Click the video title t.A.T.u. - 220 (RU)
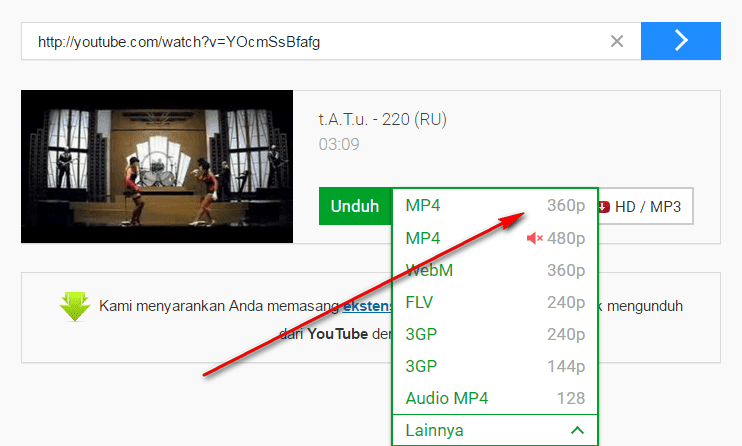Viewport: 742px width, 446px height. coord(382,119)
